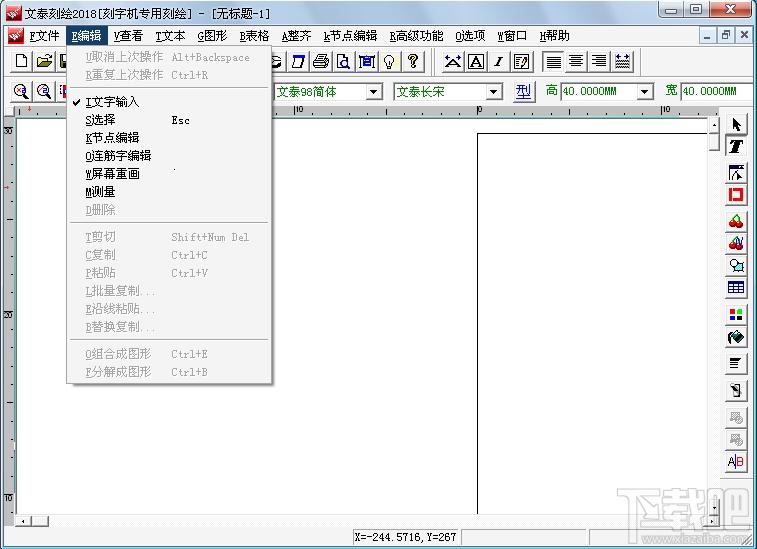Viewport: 757px width, 549px height.
Task: Choose 屏幕重画 from the edit menu
Action: [169, 174]
